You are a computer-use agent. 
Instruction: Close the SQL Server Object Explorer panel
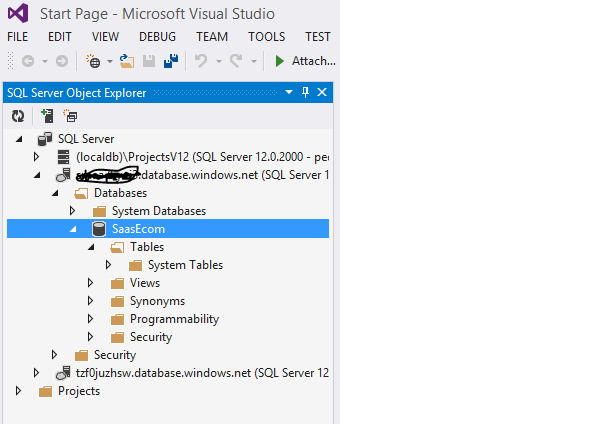click(x=322, y=92)
